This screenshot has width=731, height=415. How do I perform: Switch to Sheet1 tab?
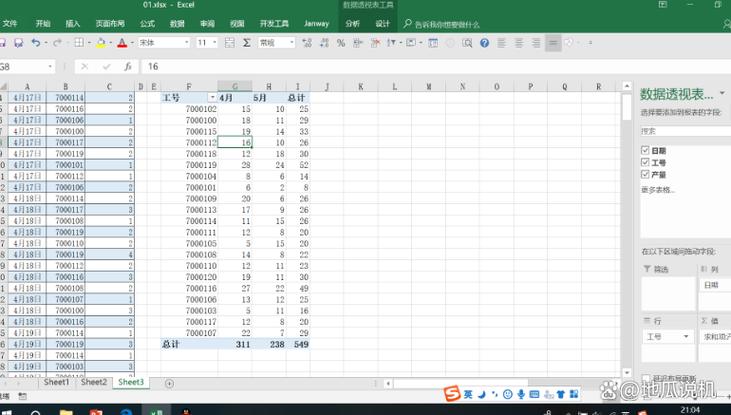click(x=56, y=382)
